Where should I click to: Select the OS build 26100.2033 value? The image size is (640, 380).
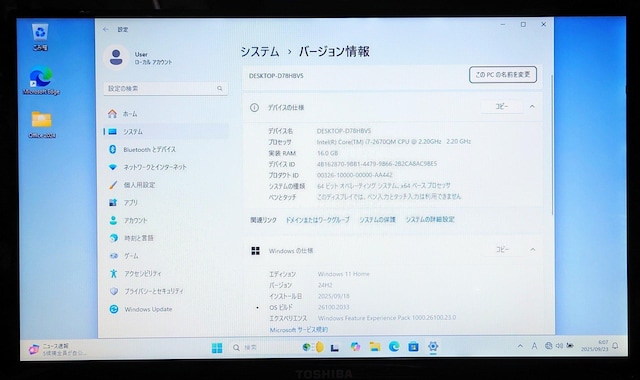coord(333,307)
